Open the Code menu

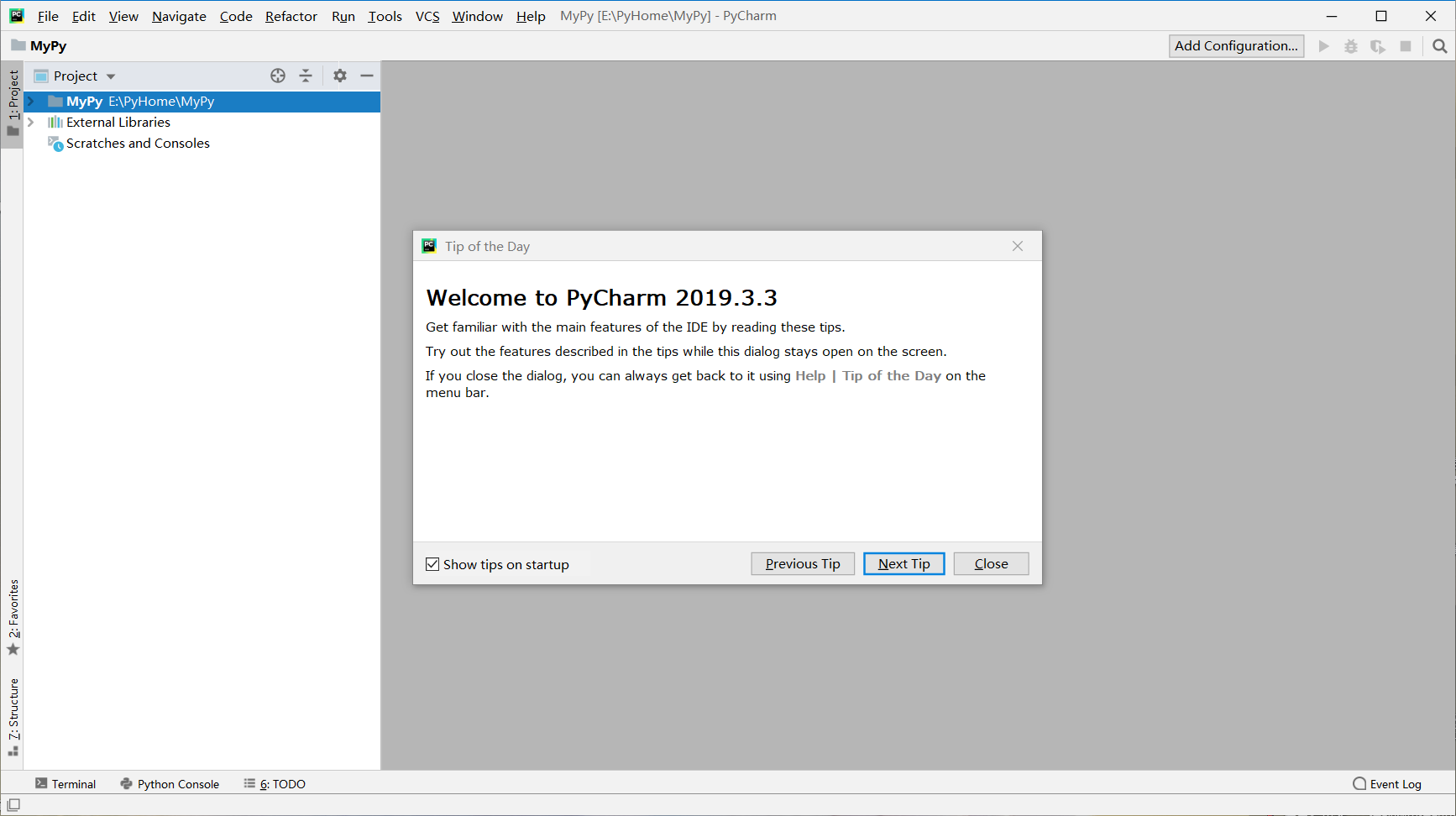coord(236,16)
